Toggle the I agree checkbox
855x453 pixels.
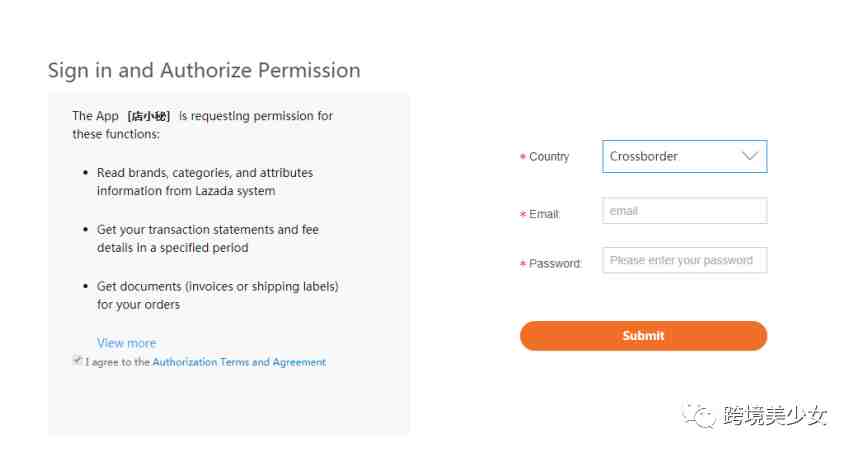77,360
